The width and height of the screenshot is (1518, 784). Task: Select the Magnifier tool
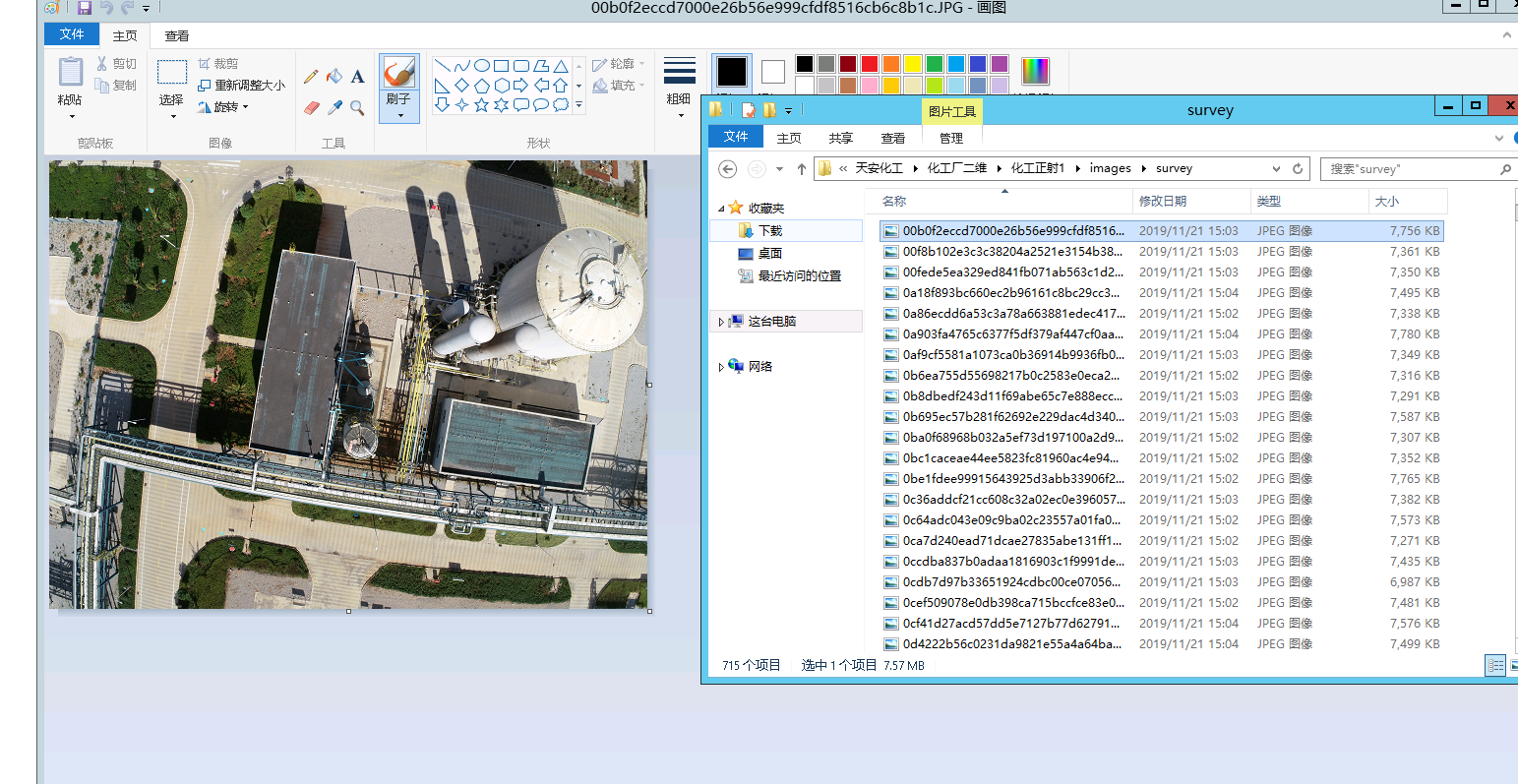[357, 107]
